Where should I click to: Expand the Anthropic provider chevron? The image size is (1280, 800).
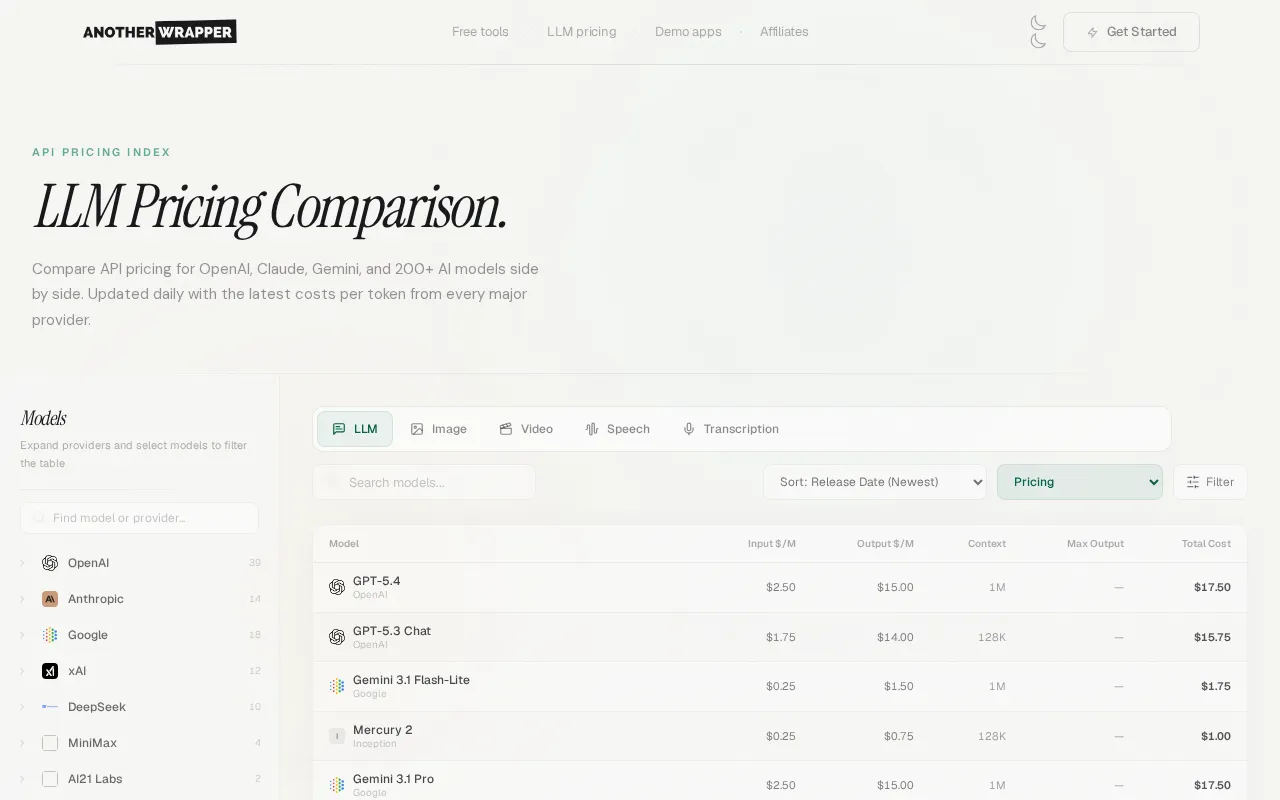pyautogui.click(x=22, y=599)
